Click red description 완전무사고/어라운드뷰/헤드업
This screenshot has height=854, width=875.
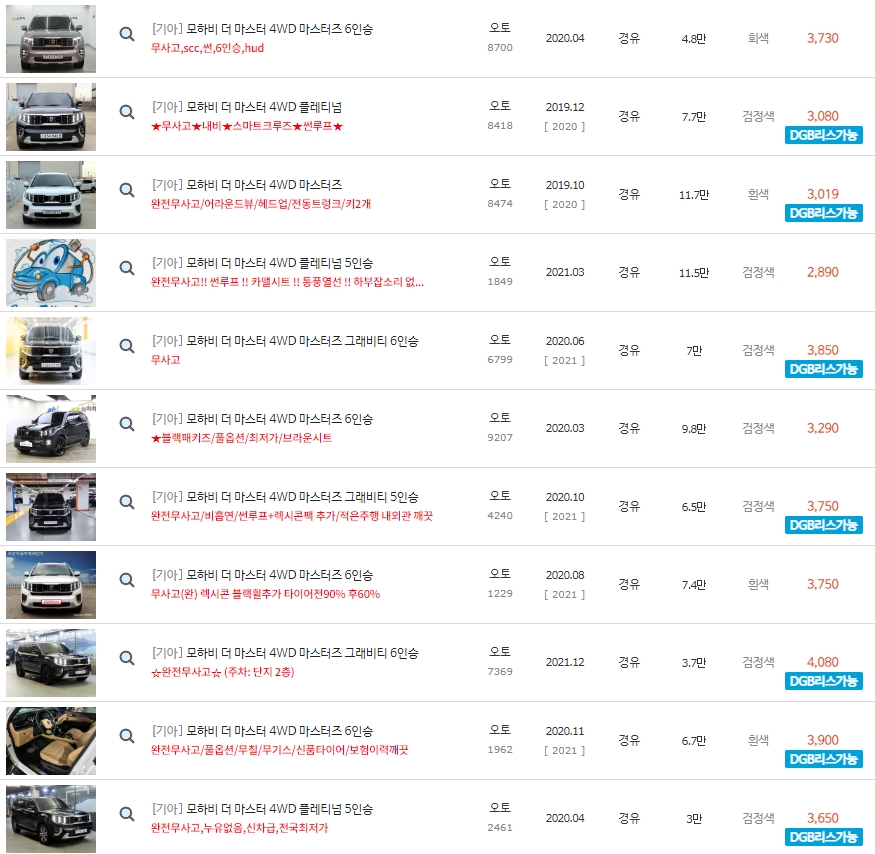261,204
